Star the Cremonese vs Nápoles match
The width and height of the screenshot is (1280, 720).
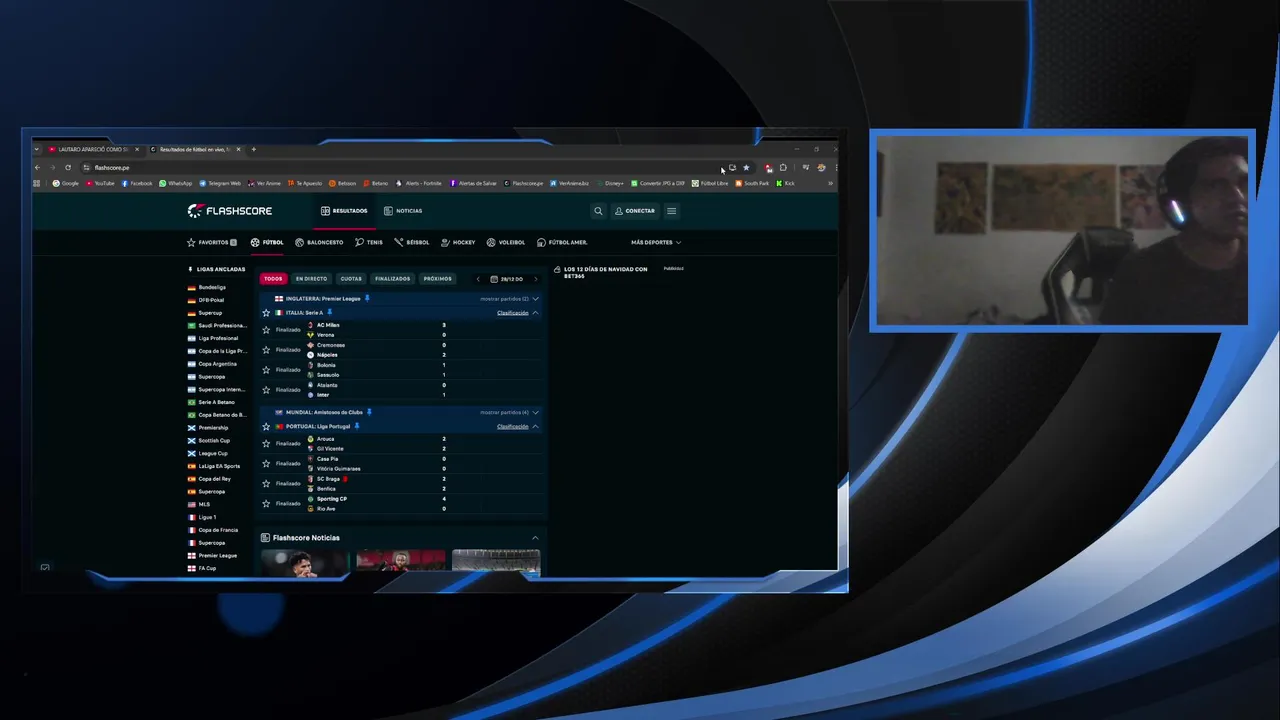click(x=266, y=350)
